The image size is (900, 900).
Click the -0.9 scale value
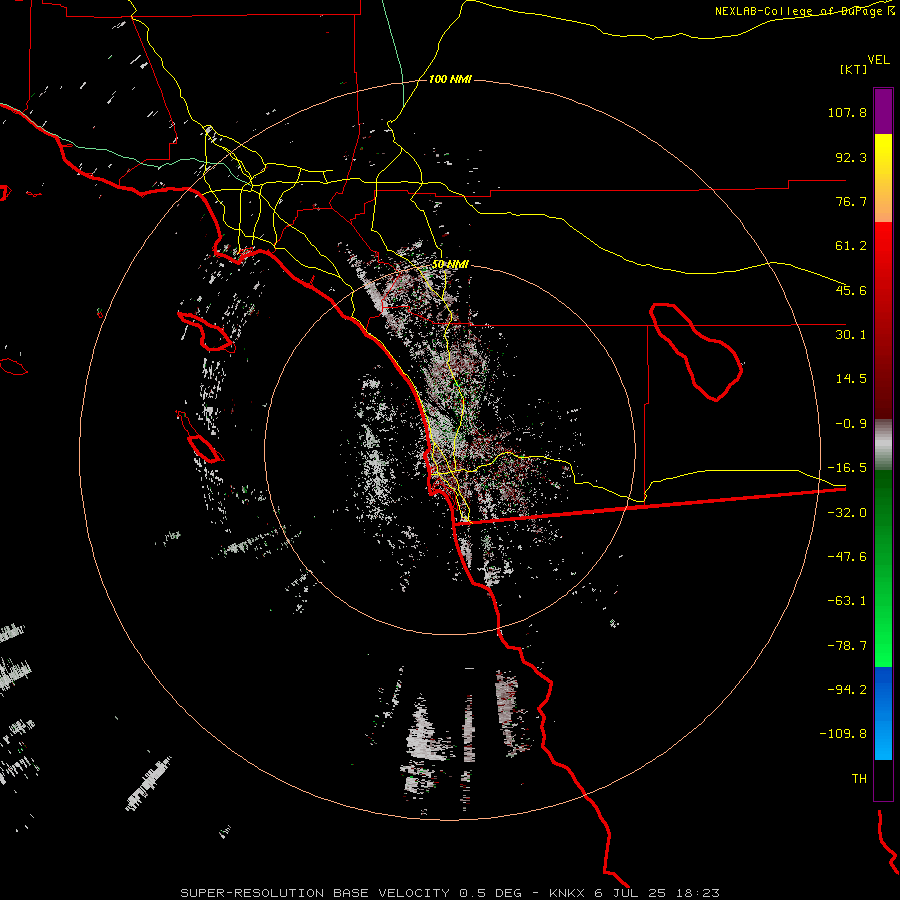point(851,424)
